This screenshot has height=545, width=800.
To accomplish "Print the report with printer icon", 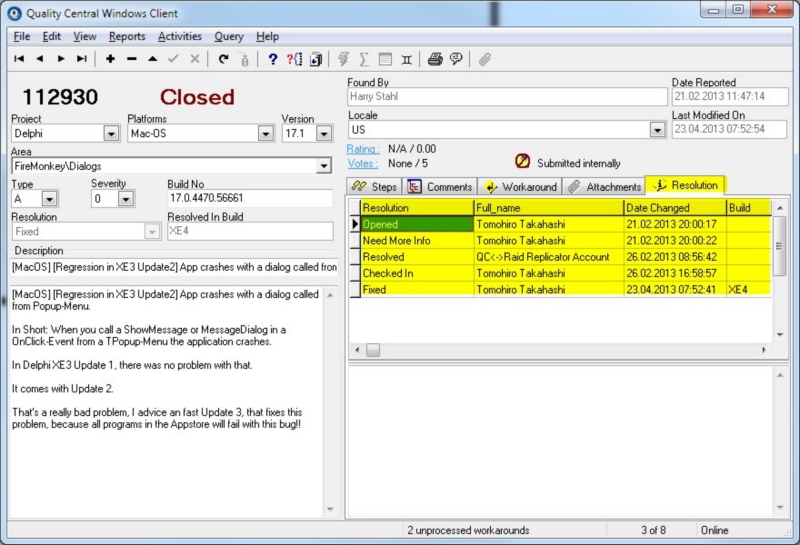I will pos(435,59).
